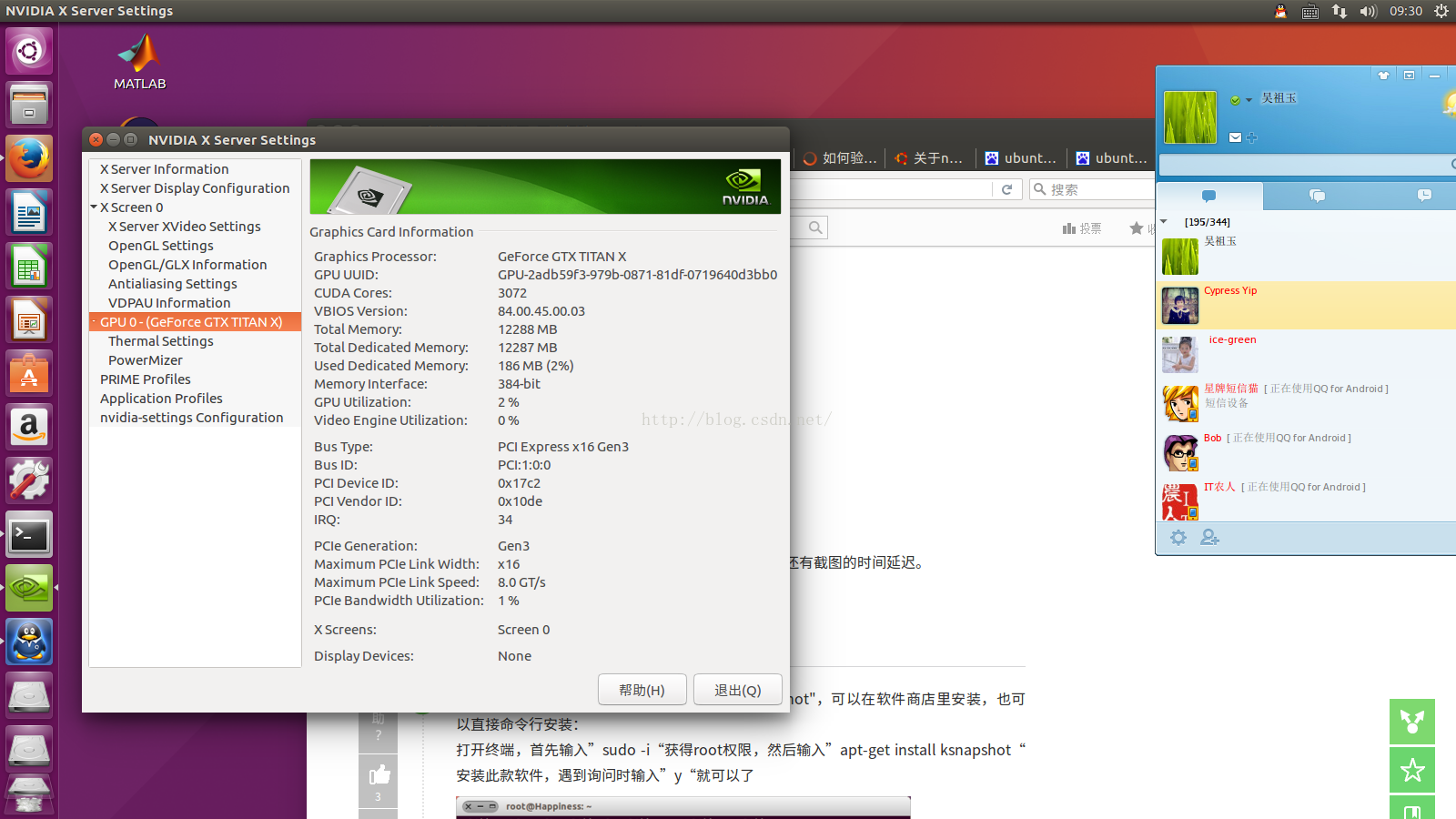Open chat with Cypress Yip

tap(1306, 305)
